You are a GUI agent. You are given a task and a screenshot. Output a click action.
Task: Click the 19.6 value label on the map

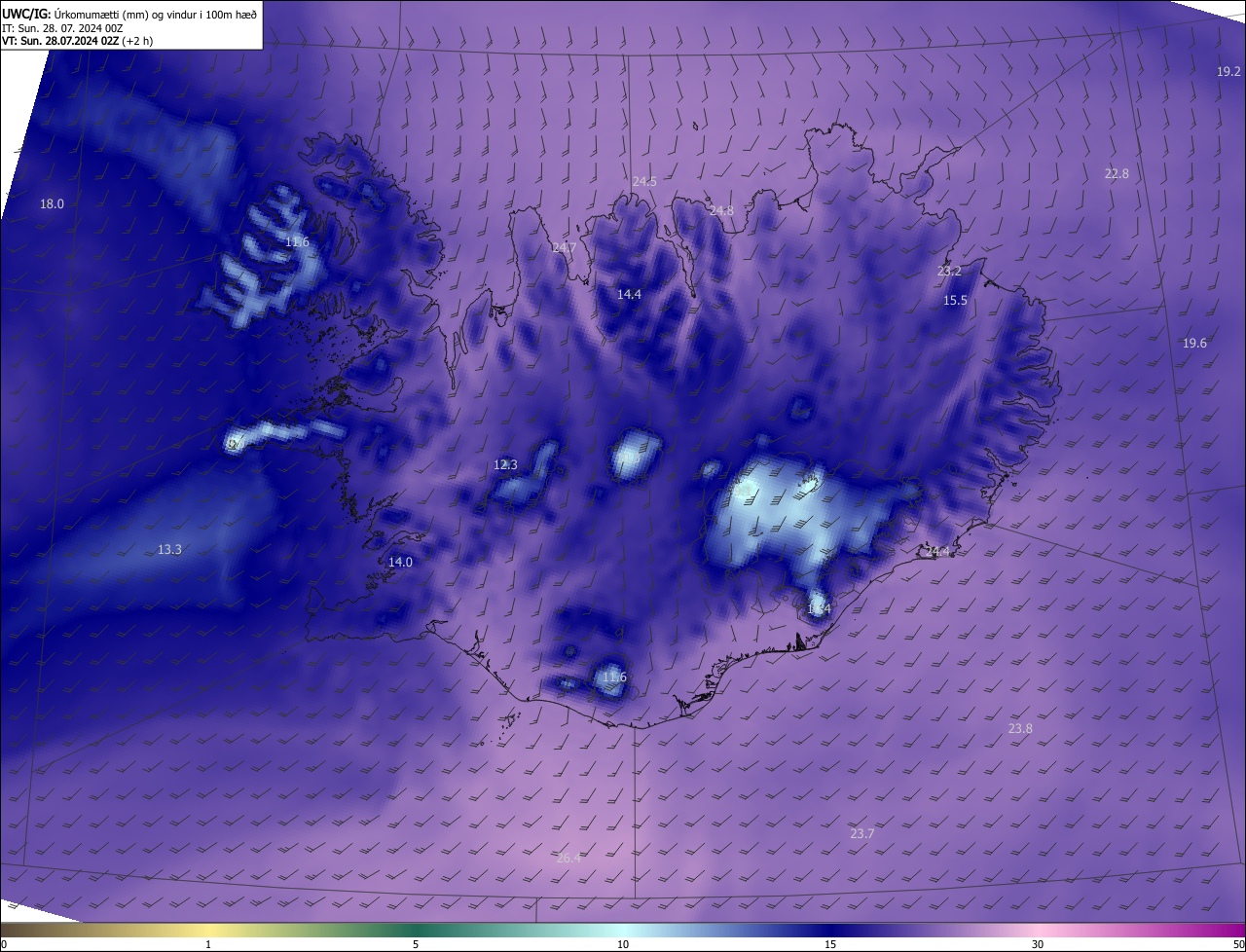point(1194,344)
